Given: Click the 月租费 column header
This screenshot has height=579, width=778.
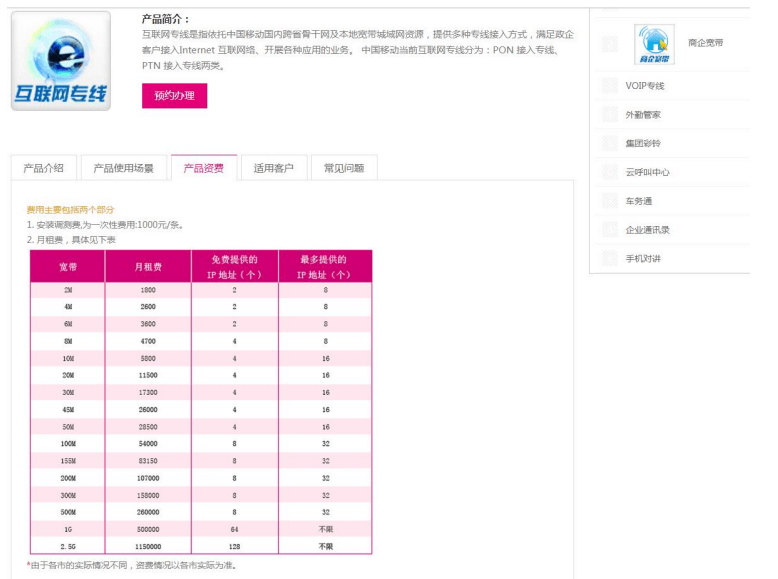Looking at the screenshot, I should click(x=148, y=267).
